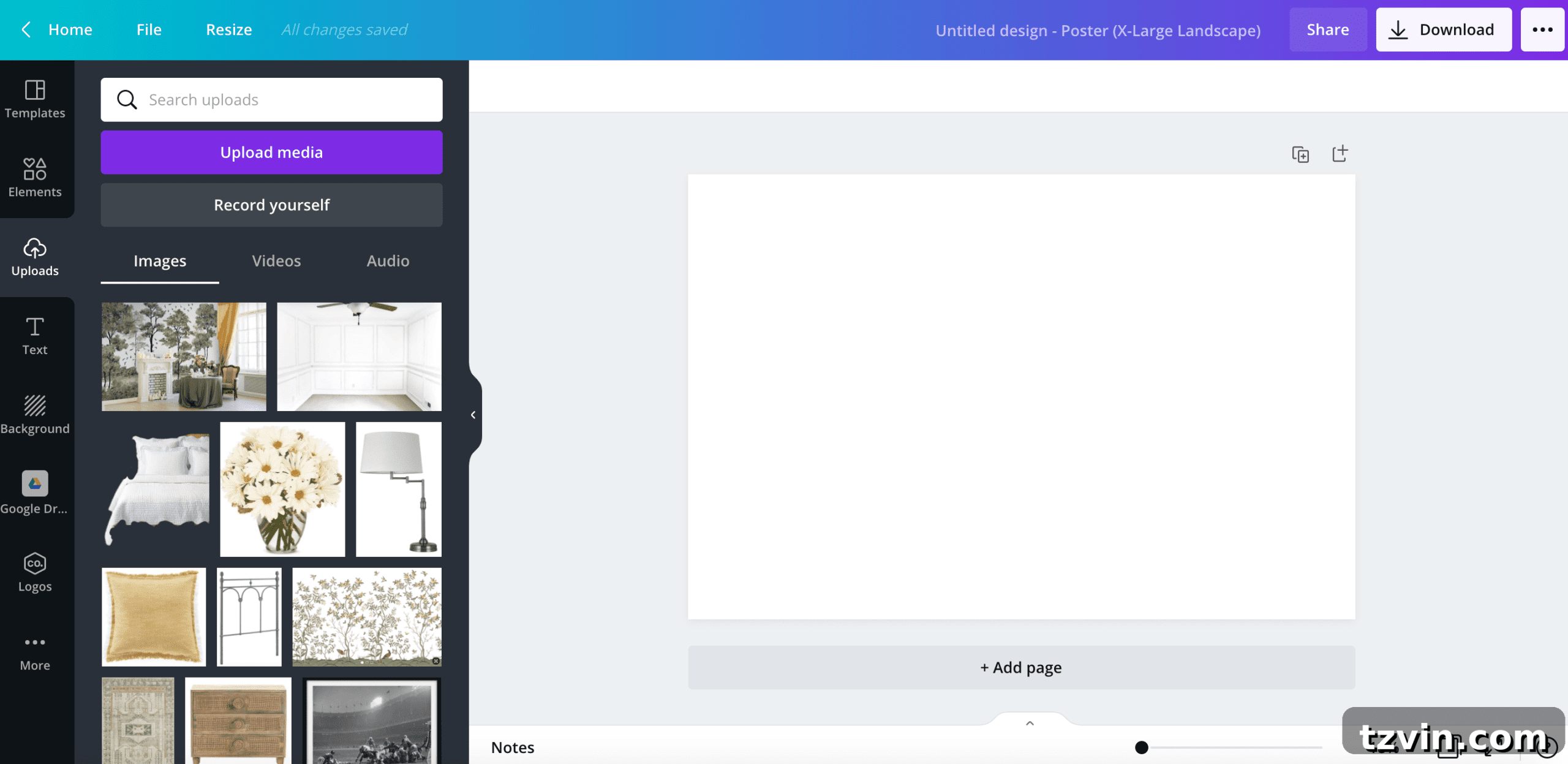Go to Home
This screenshot has width=1568, height=764.
tap(70, 29)
